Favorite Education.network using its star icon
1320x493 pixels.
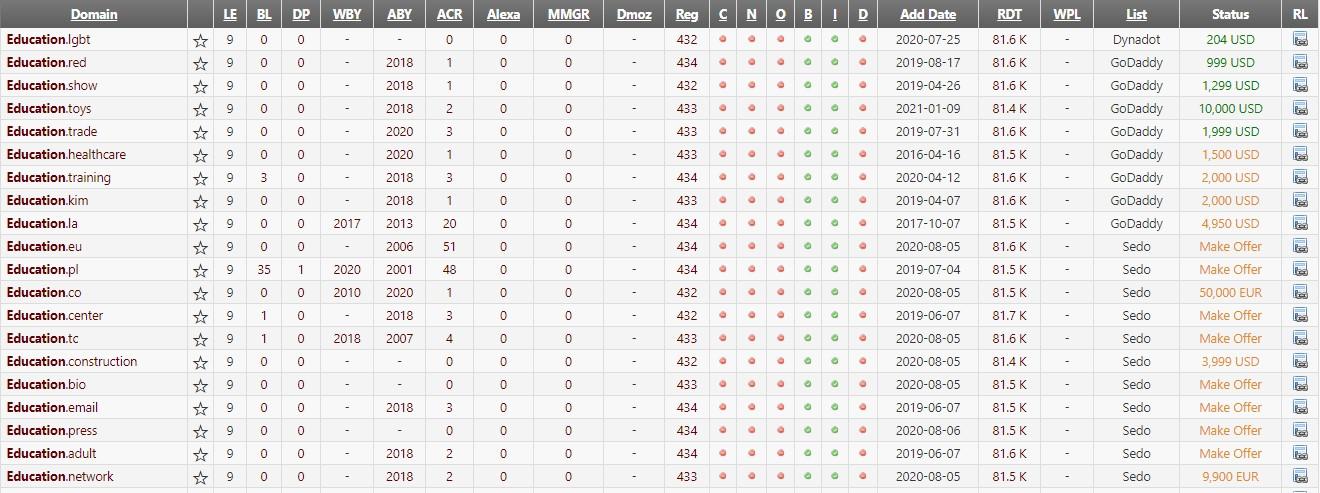(200, 477)
